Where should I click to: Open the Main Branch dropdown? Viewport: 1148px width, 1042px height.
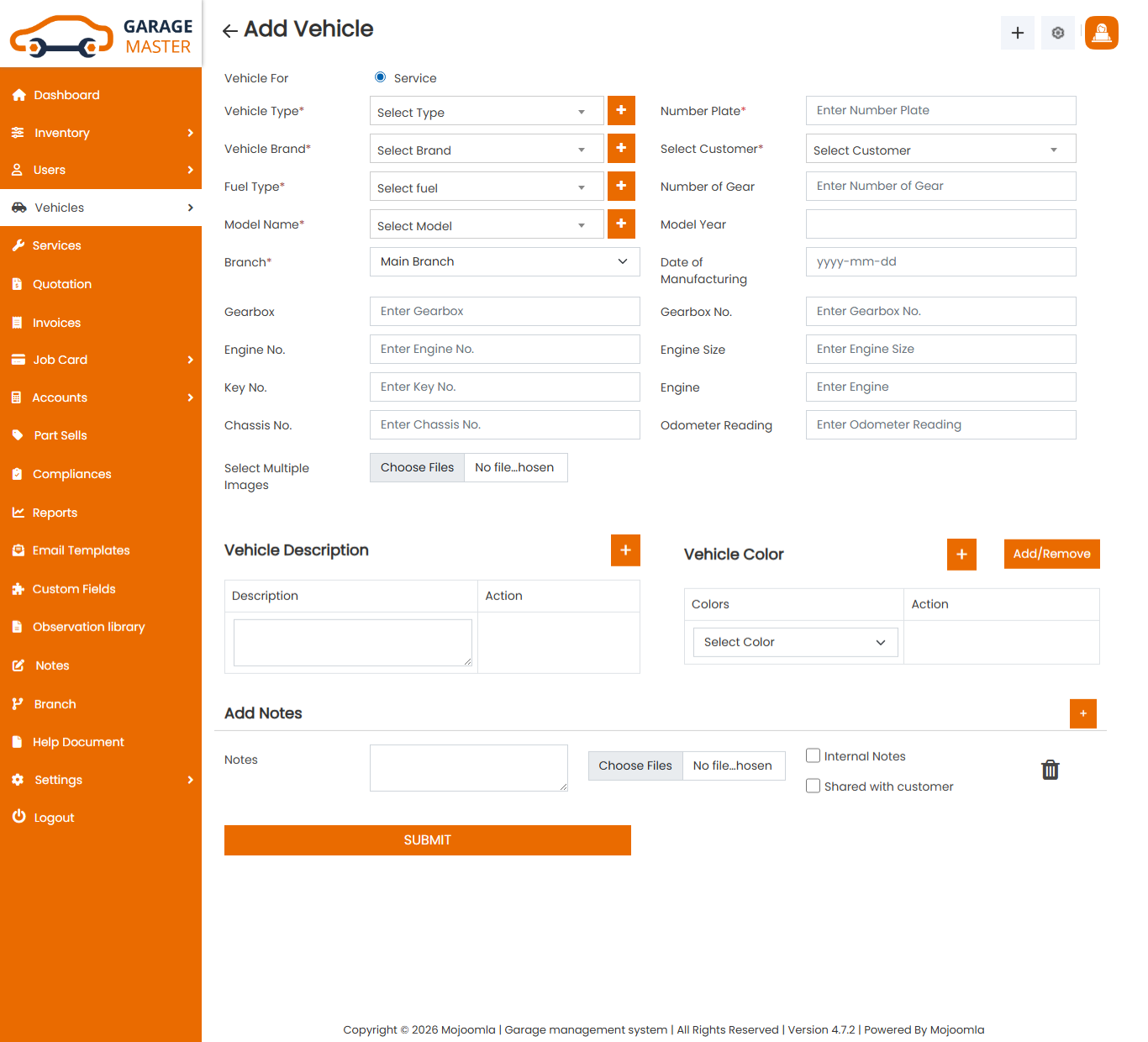pos(504,262)
